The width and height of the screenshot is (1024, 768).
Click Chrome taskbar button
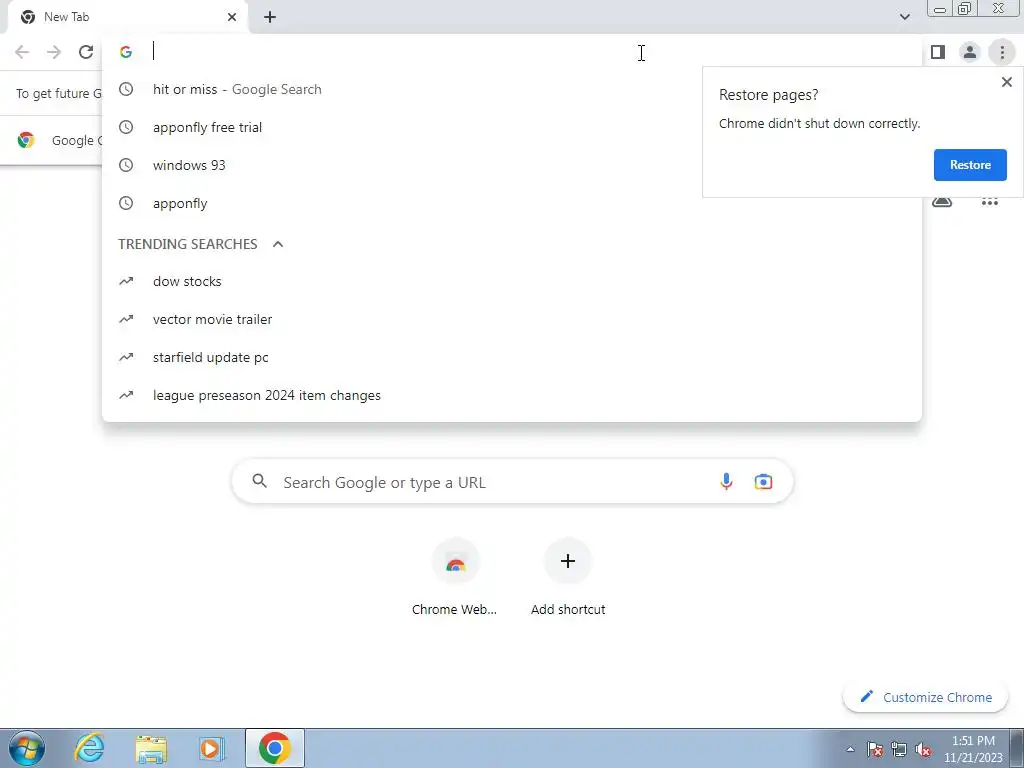(274, 748)
